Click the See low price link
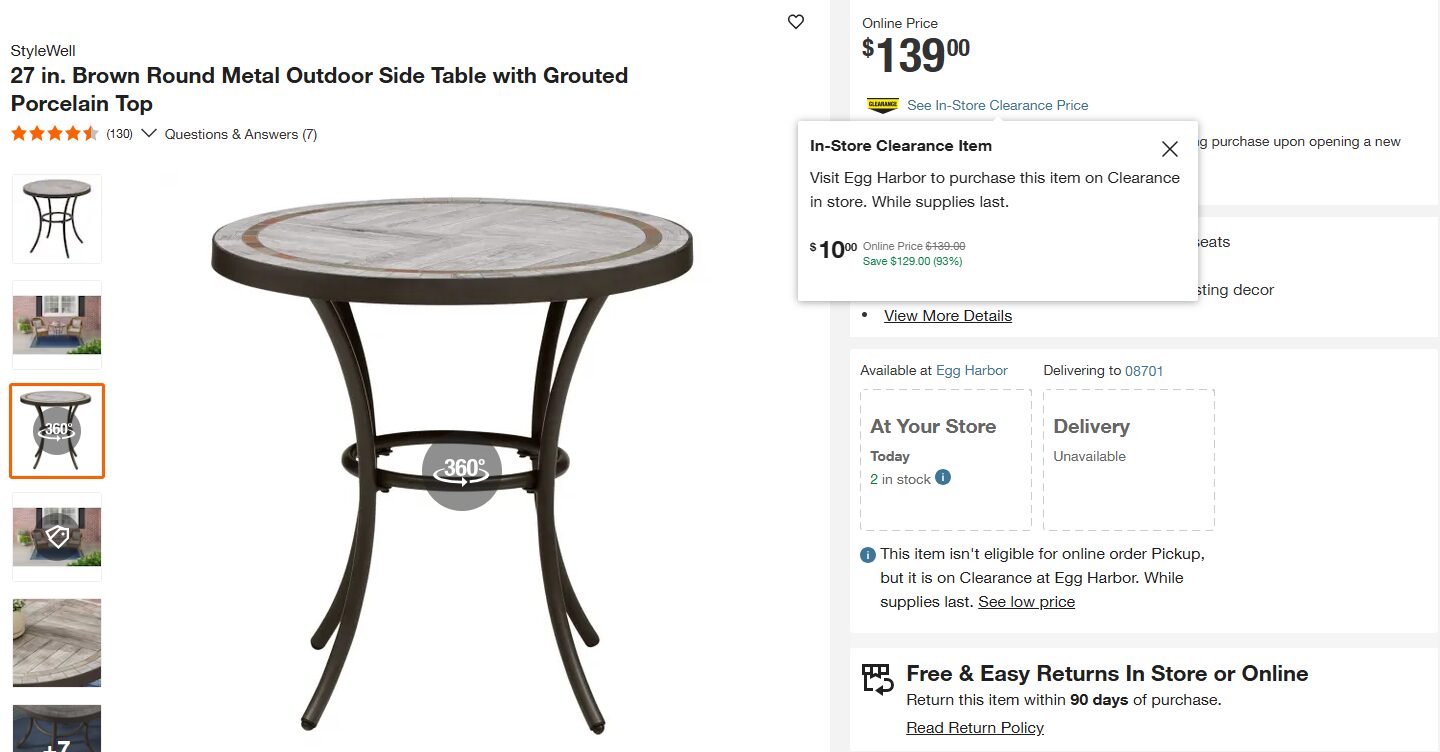1440x752 pixels. point(1026,602)
